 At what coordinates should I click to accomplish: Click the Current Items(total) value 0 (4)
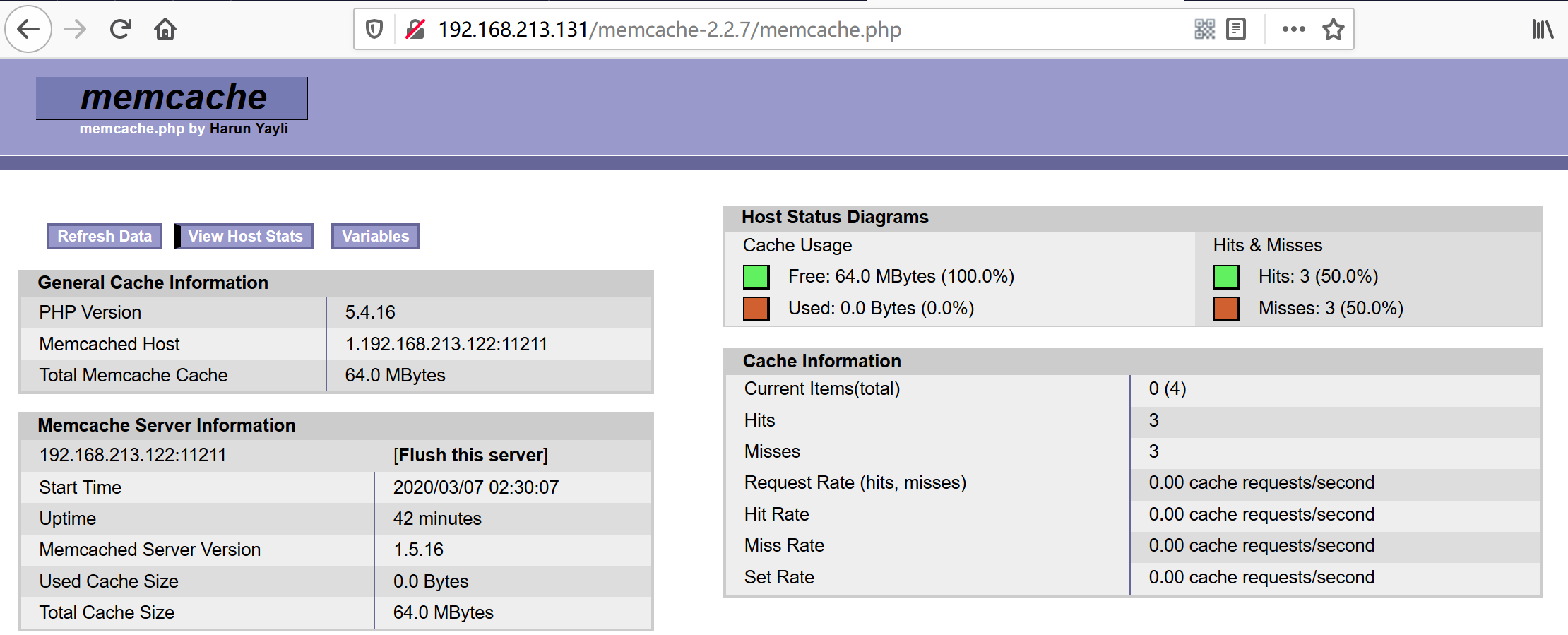click(1168, 388)
